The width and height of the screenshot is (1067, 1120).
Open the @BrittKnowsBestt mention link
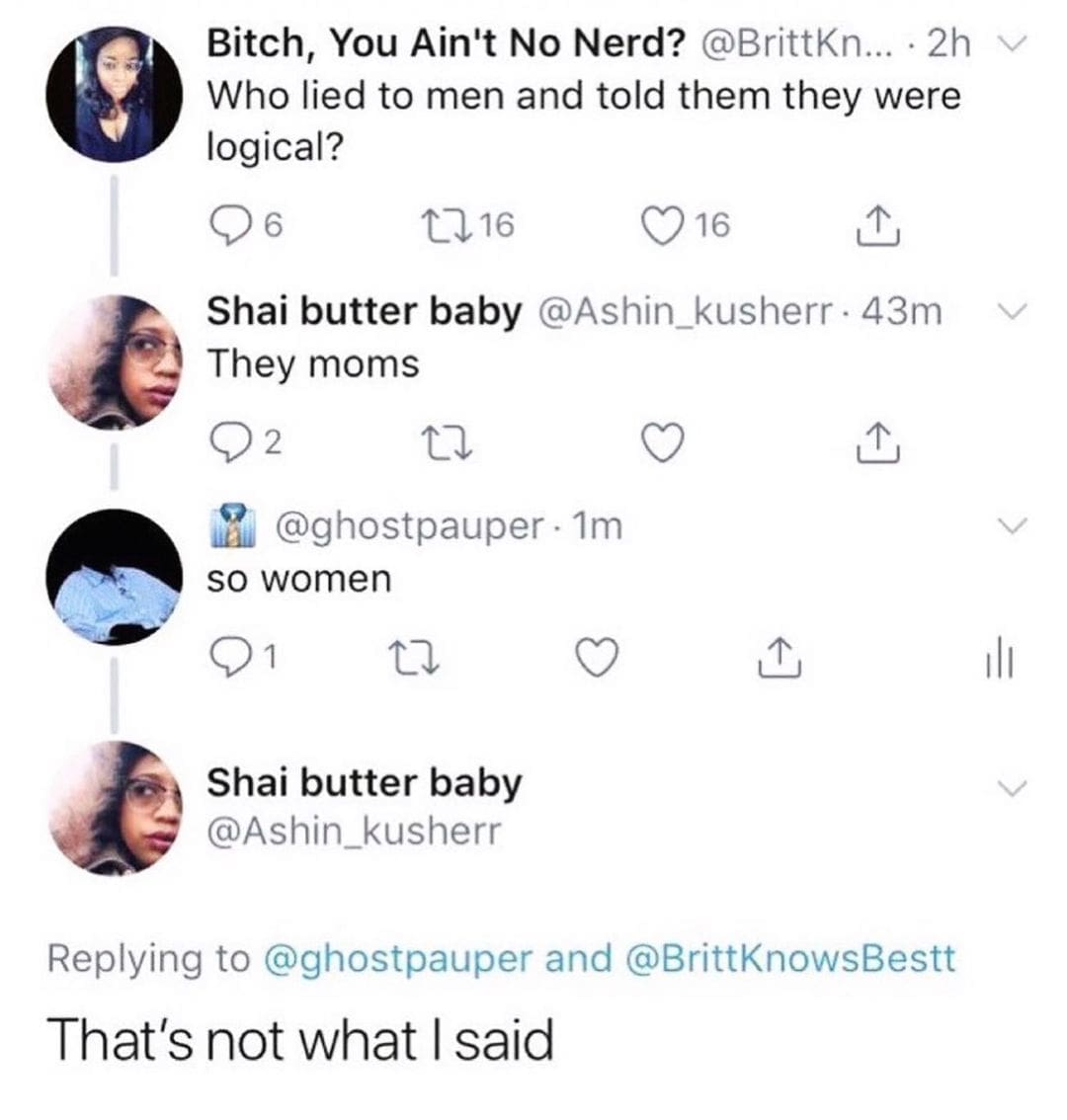point(790,958)
